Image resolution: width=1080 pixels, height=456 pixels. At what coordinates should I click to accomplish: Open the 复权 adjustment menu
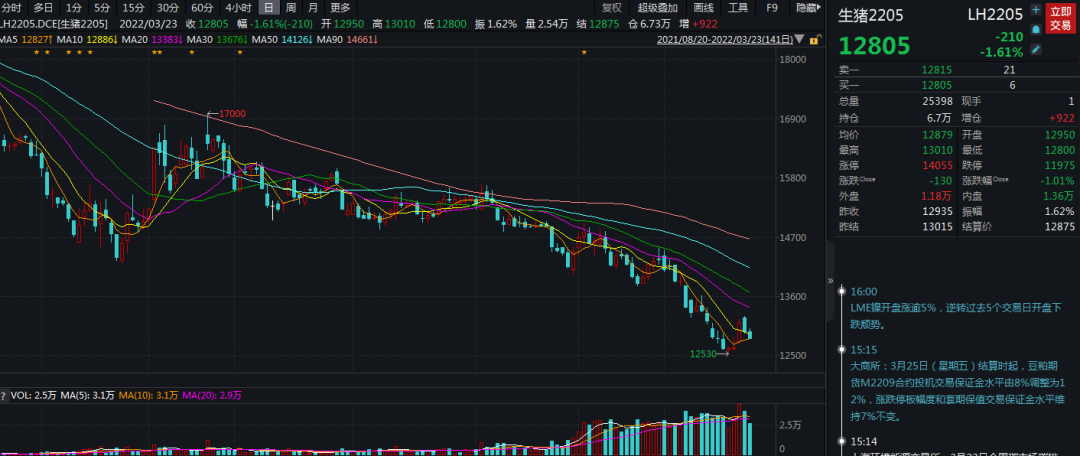612,8
